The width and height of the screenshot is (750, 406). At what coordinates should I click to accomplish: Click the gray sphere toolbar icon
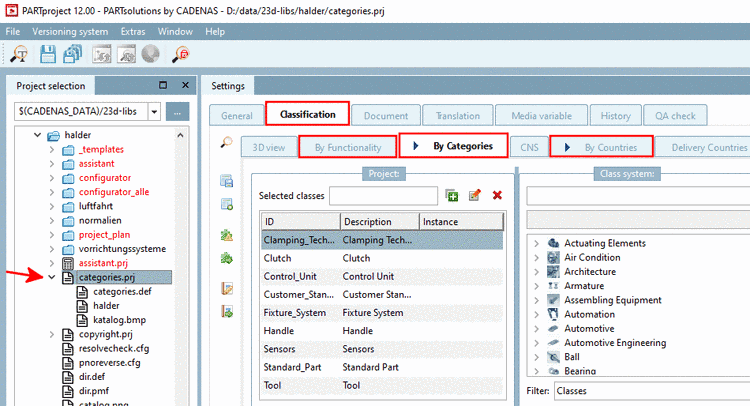point(150,54)
